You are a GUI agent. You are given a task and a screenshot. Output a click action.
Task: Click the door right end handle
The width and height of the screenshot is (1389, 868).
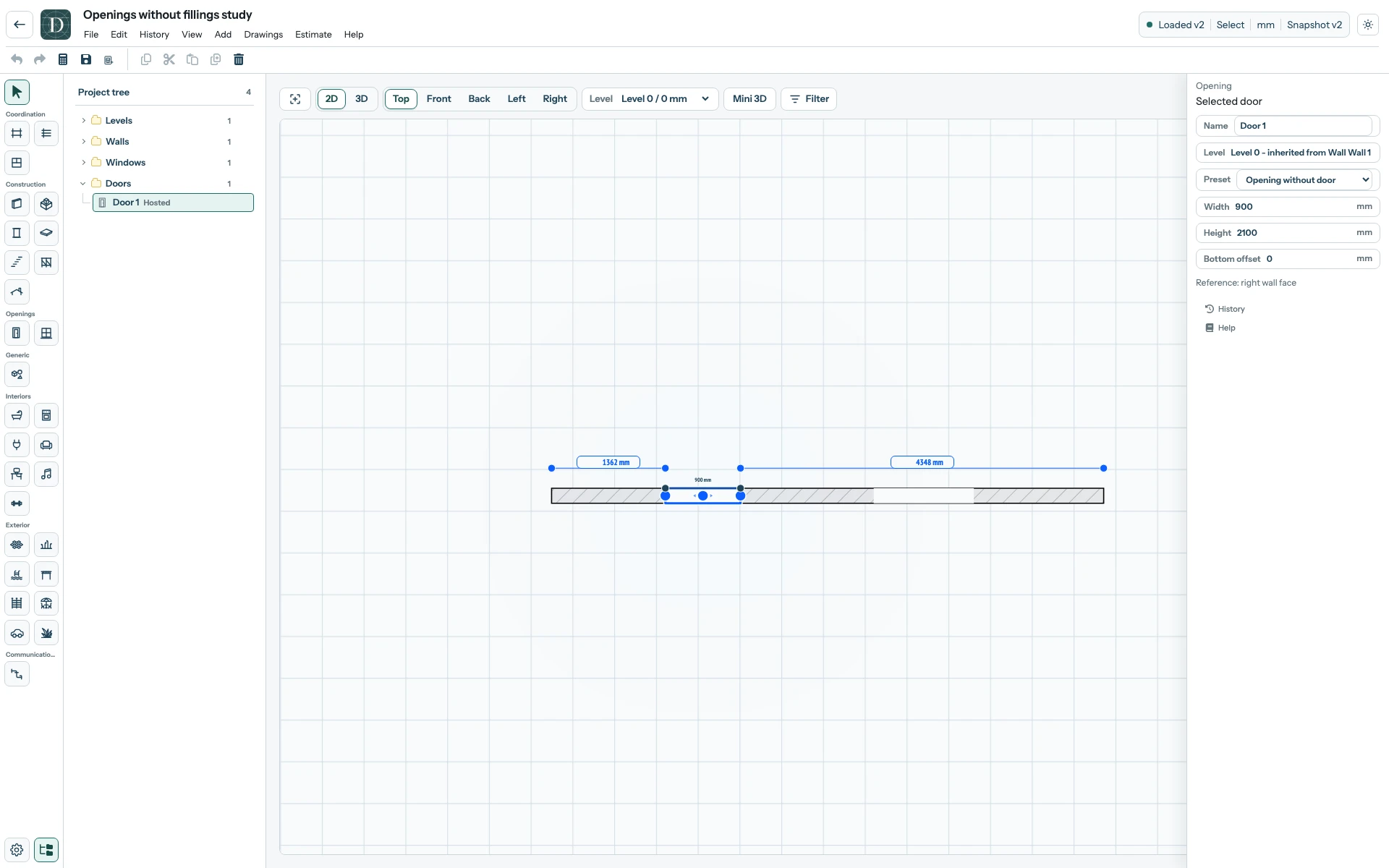click(x=740, y=495)
